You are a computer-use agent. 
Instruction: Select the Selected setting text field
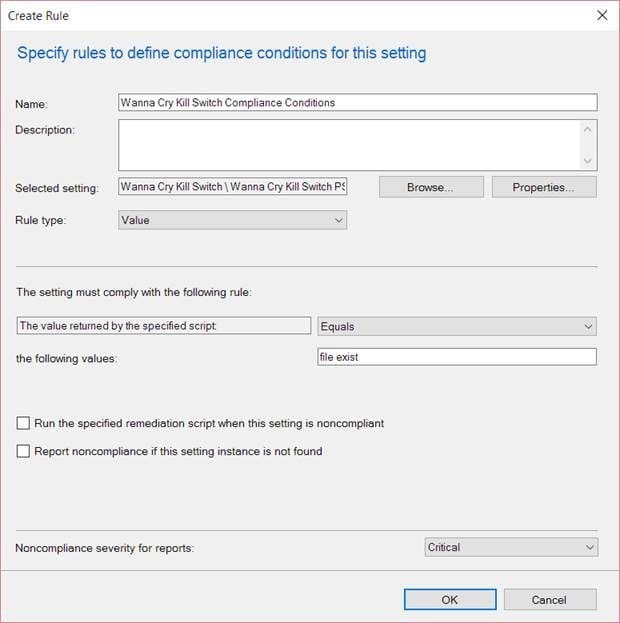(232, 186)
